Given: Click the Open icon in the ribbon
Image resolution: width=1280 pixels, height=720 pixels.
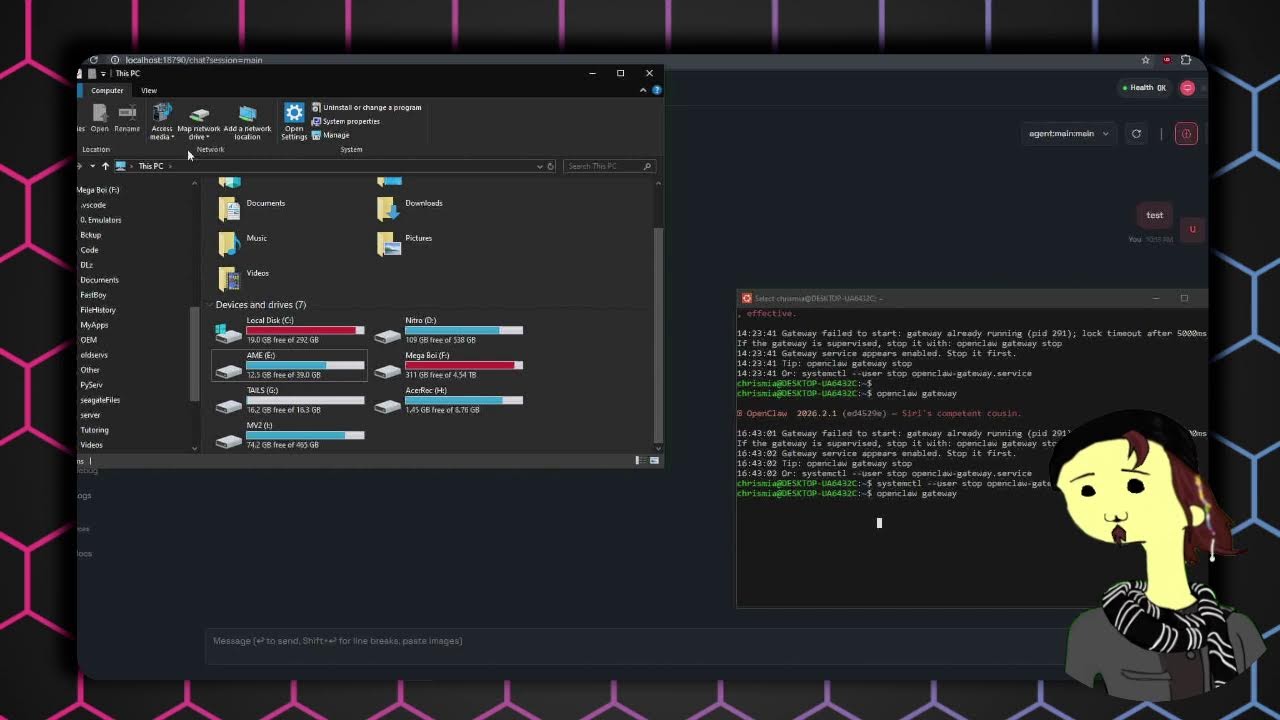Looking at the screenshot, I should pyautogui.click(x=100, y=118).
